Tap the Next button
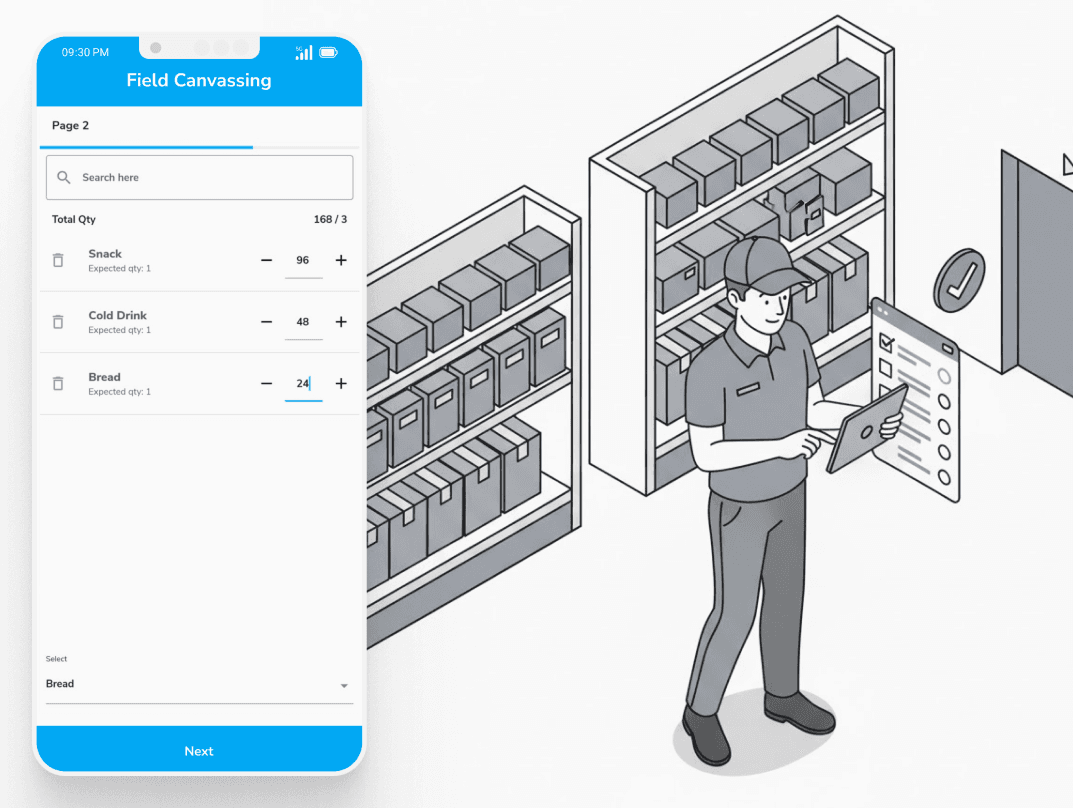Screen dimensions: 1073x808 [199, 750]
